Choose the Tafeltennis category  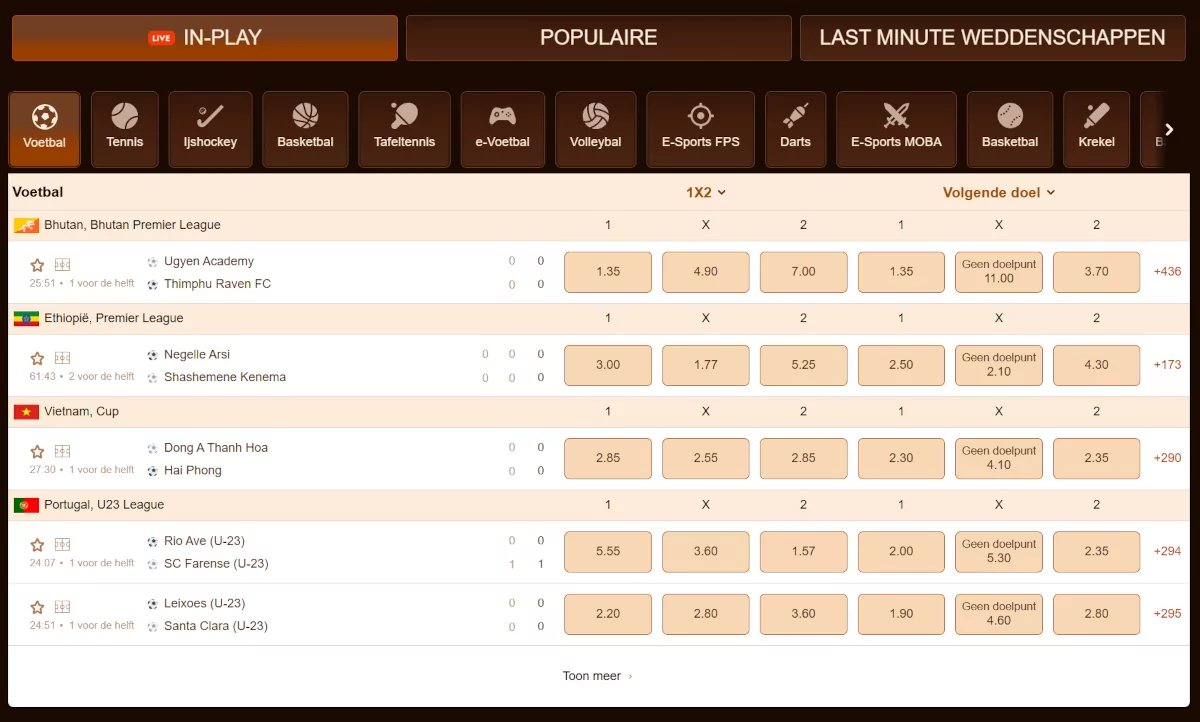pyautogui.click(x=404, y=129)
